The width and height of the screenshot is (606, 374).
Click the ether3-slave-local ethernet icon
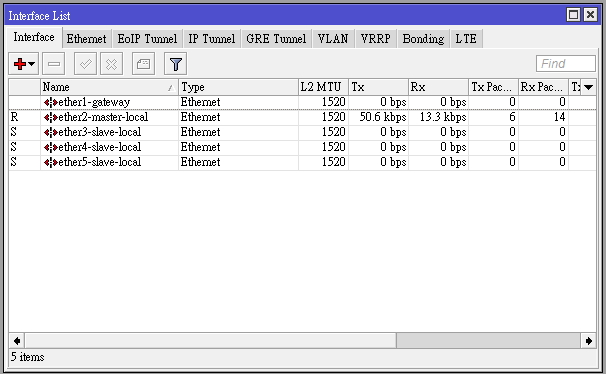pos(51,133)
